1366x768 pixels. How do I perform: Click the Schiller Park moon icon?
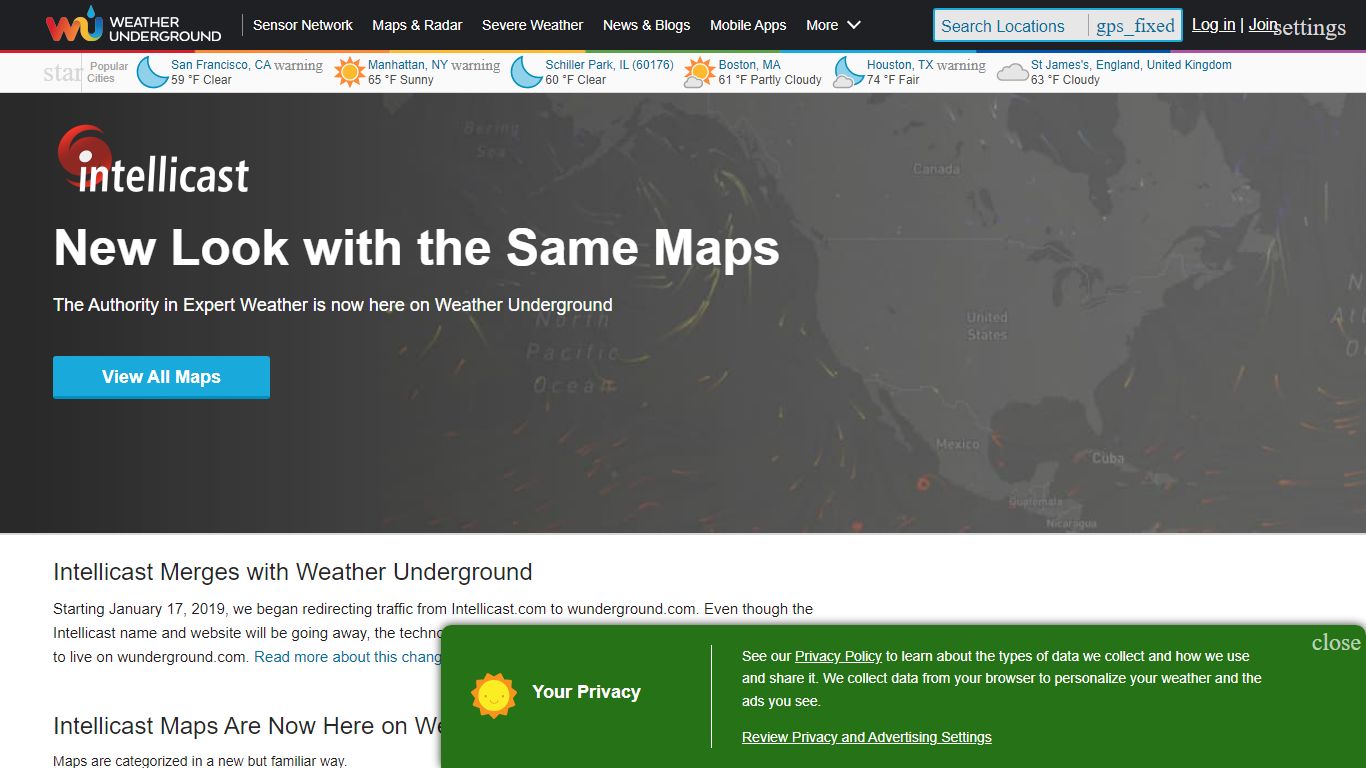tap(527, 72)
